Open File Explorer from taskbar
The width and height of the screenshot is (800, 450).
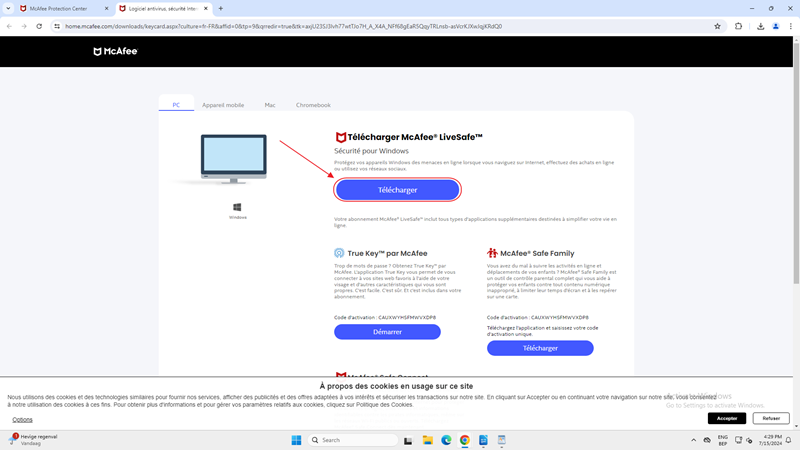tap(428, 440)
